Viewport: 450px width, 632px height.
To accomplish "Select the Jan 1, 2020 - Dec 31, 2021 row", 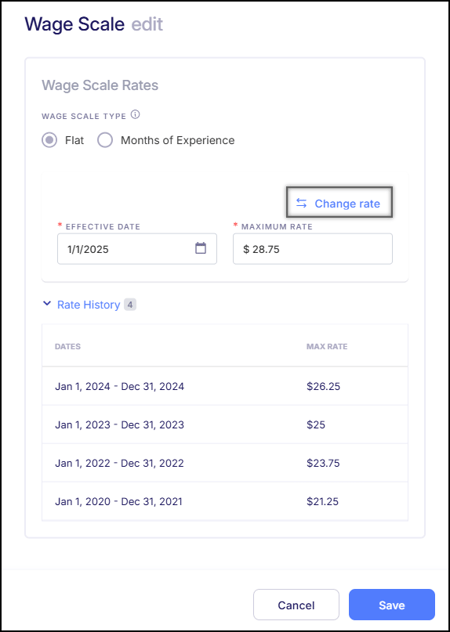I will [225, 501].
